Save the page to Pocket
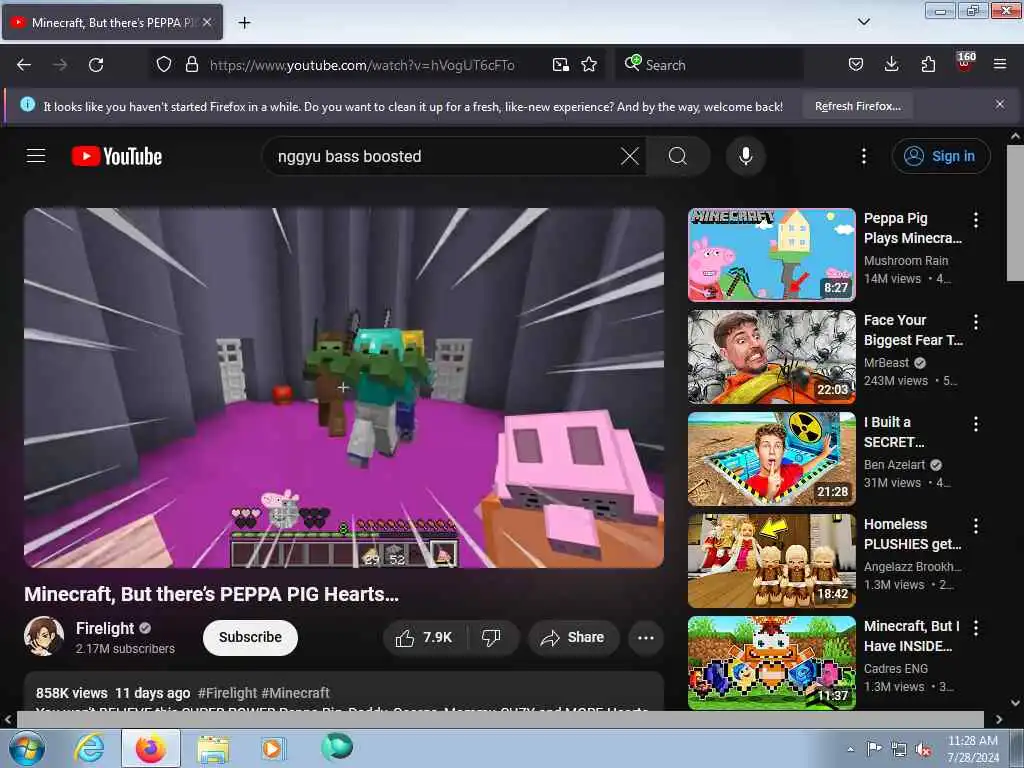The width and height of the screenshot is (1024, 768). click(x=856, y=65)
